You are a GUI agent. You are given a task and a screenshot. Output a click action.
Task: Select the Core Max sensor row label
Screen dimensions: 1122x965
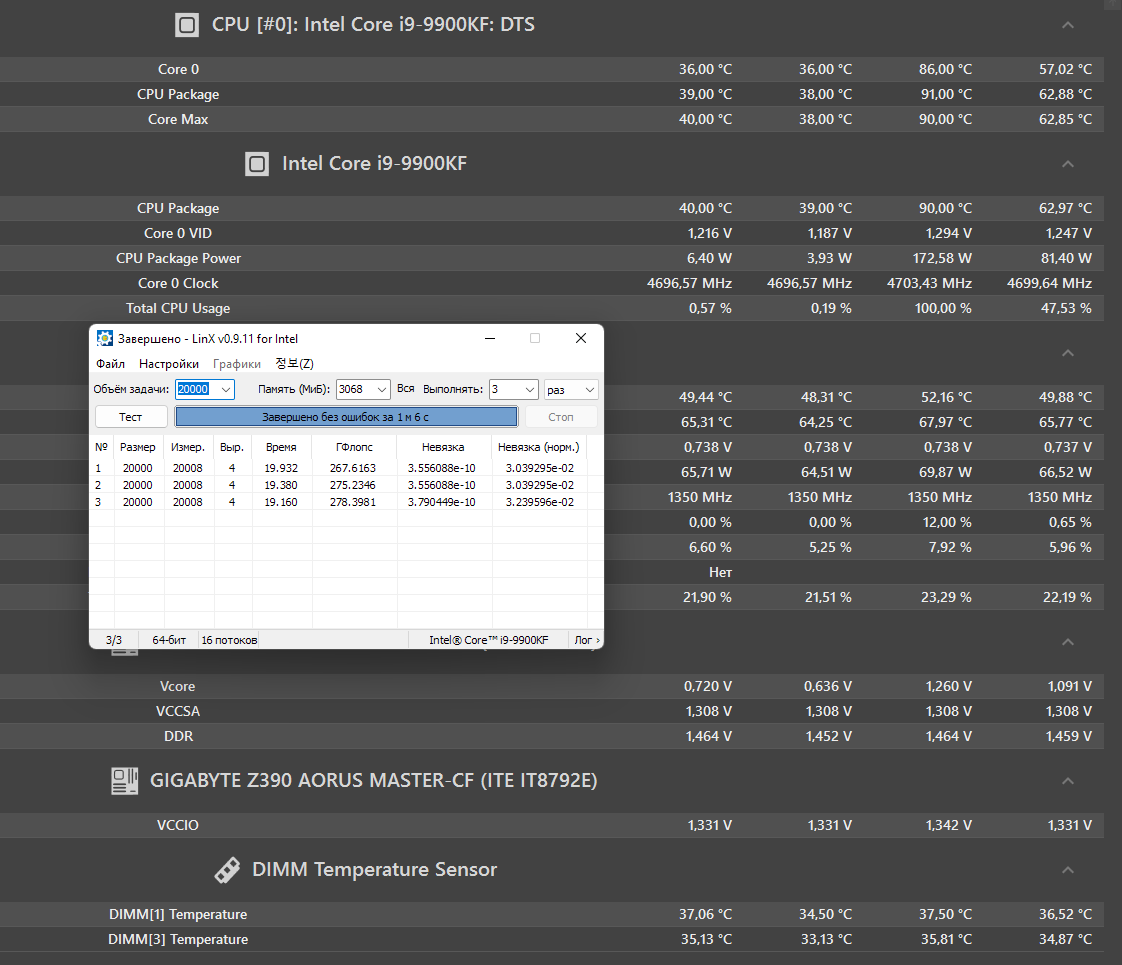click(178, 119)
